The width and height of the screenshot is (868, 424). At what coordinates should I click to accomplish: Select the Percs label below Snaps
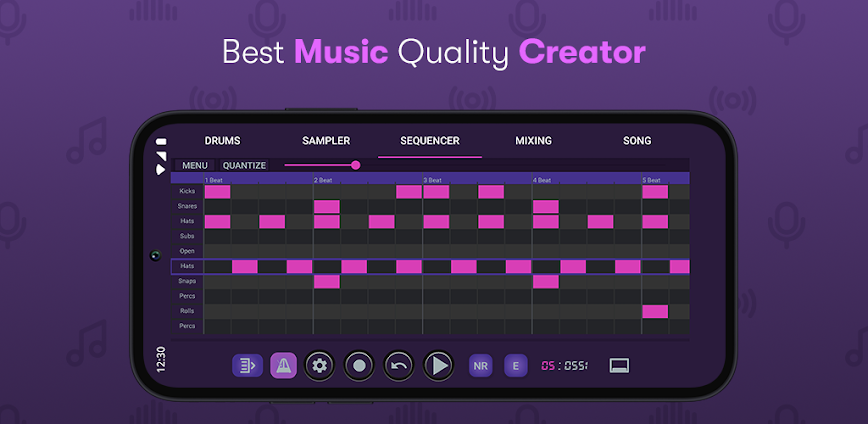(x=187, y=296)
